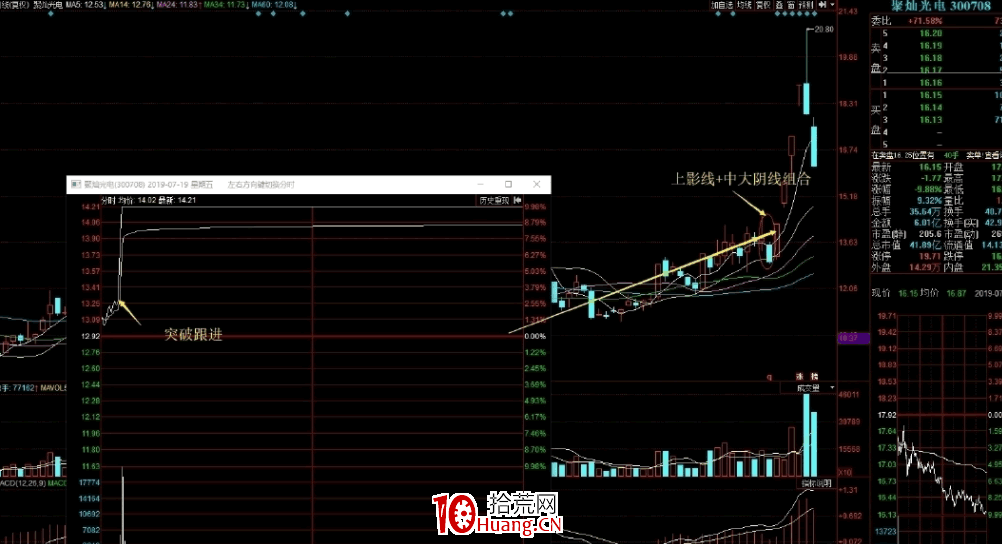Open the 复权 price adjustment option

point(763,4)
